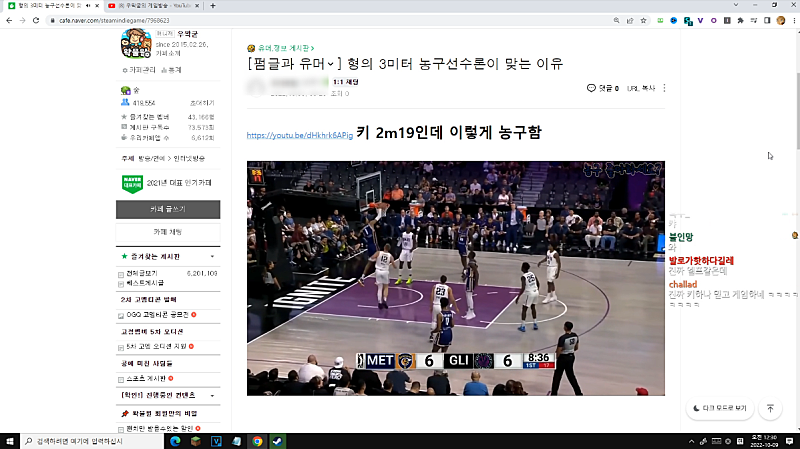The image size is (800, 449).
Task: Open the Edge browser taskbar icon
Action: [x=175, y=440]
